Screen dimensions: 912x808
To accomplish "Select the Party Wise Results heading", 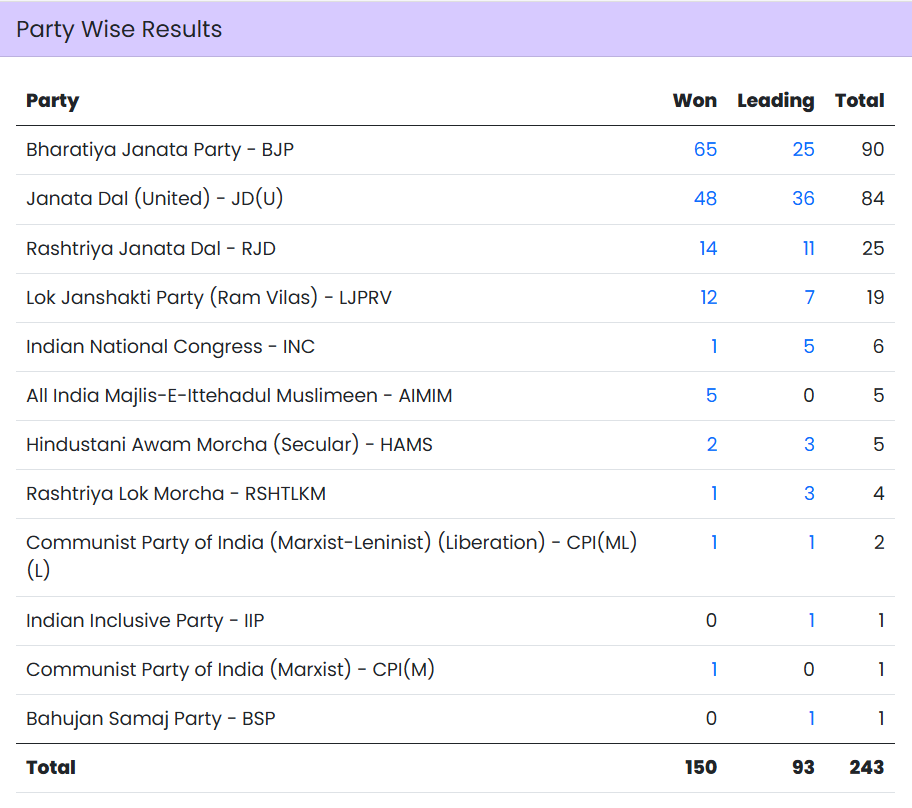I will click(x=119, y=30).
